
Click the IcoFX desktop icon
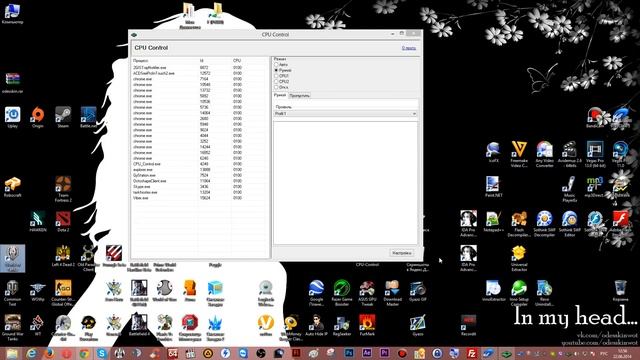[x=493, y=152]
